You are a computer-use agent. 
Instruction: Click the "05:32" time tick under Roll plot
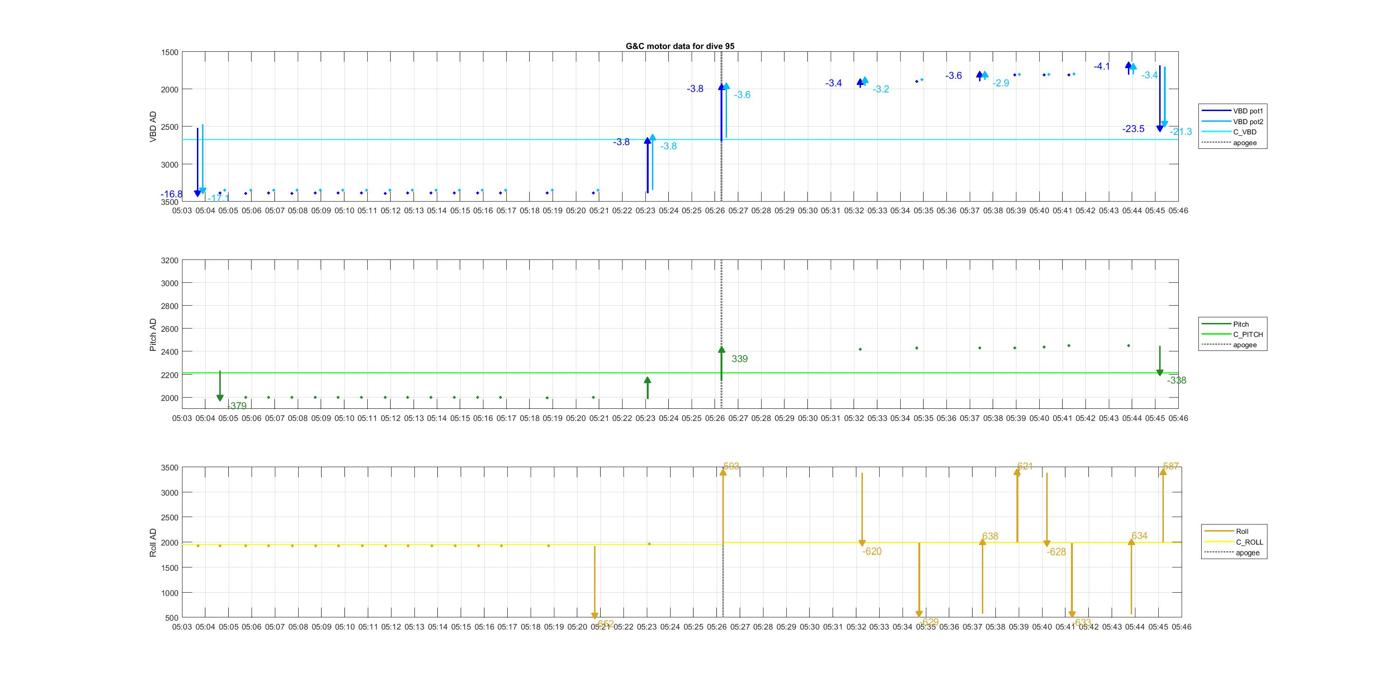857,627
